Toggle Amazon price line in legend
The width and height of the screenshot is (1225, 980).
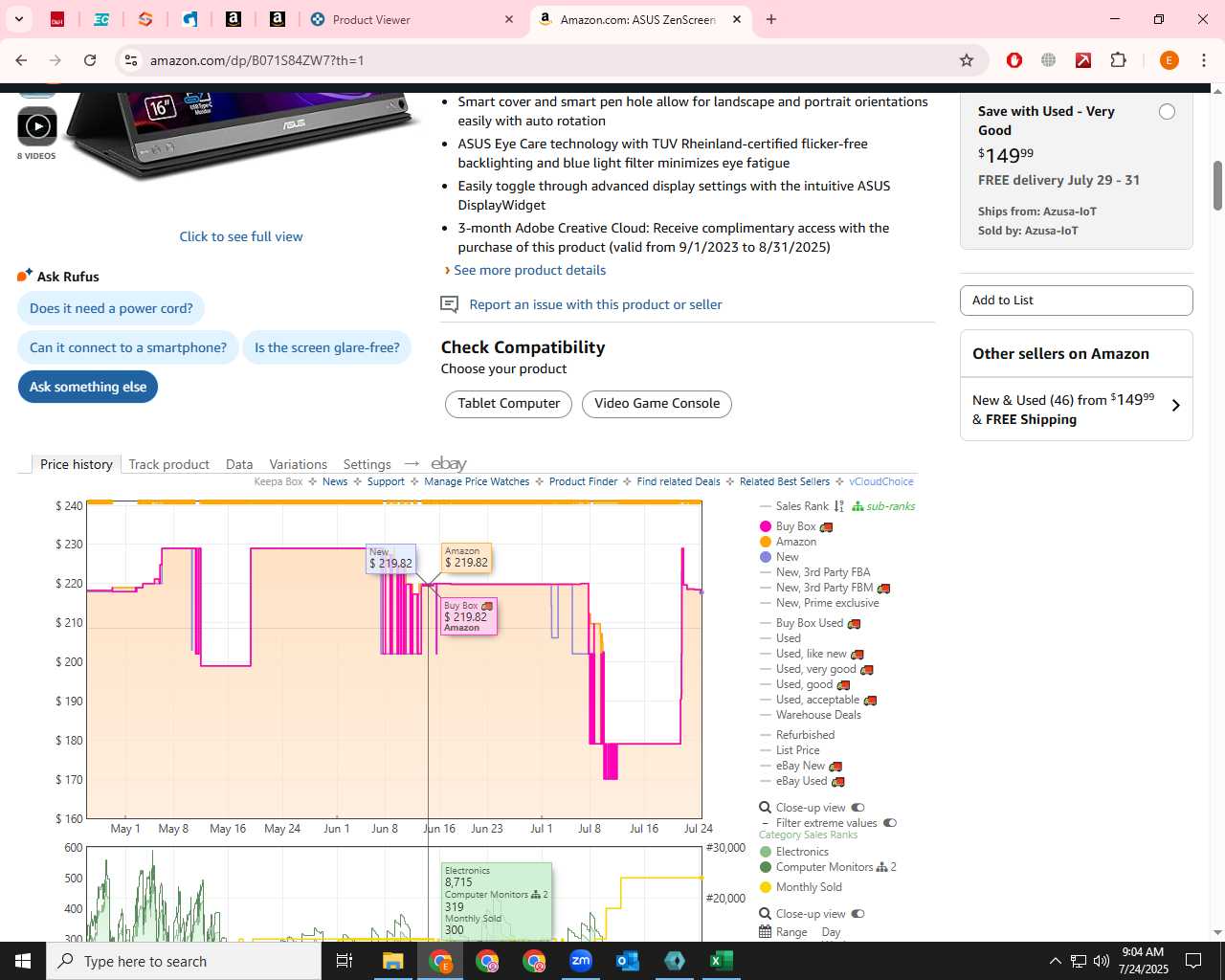point(788,542)
